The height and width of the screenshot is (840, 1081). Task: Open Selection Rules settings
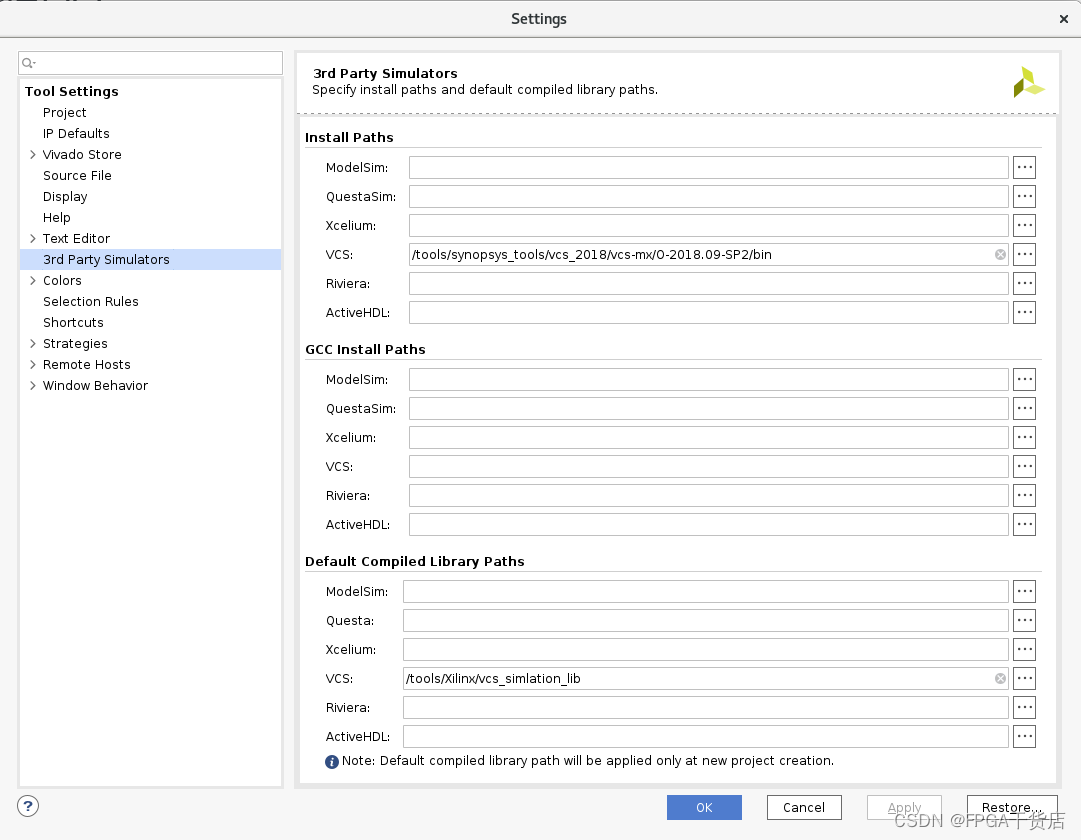(90, 301)
